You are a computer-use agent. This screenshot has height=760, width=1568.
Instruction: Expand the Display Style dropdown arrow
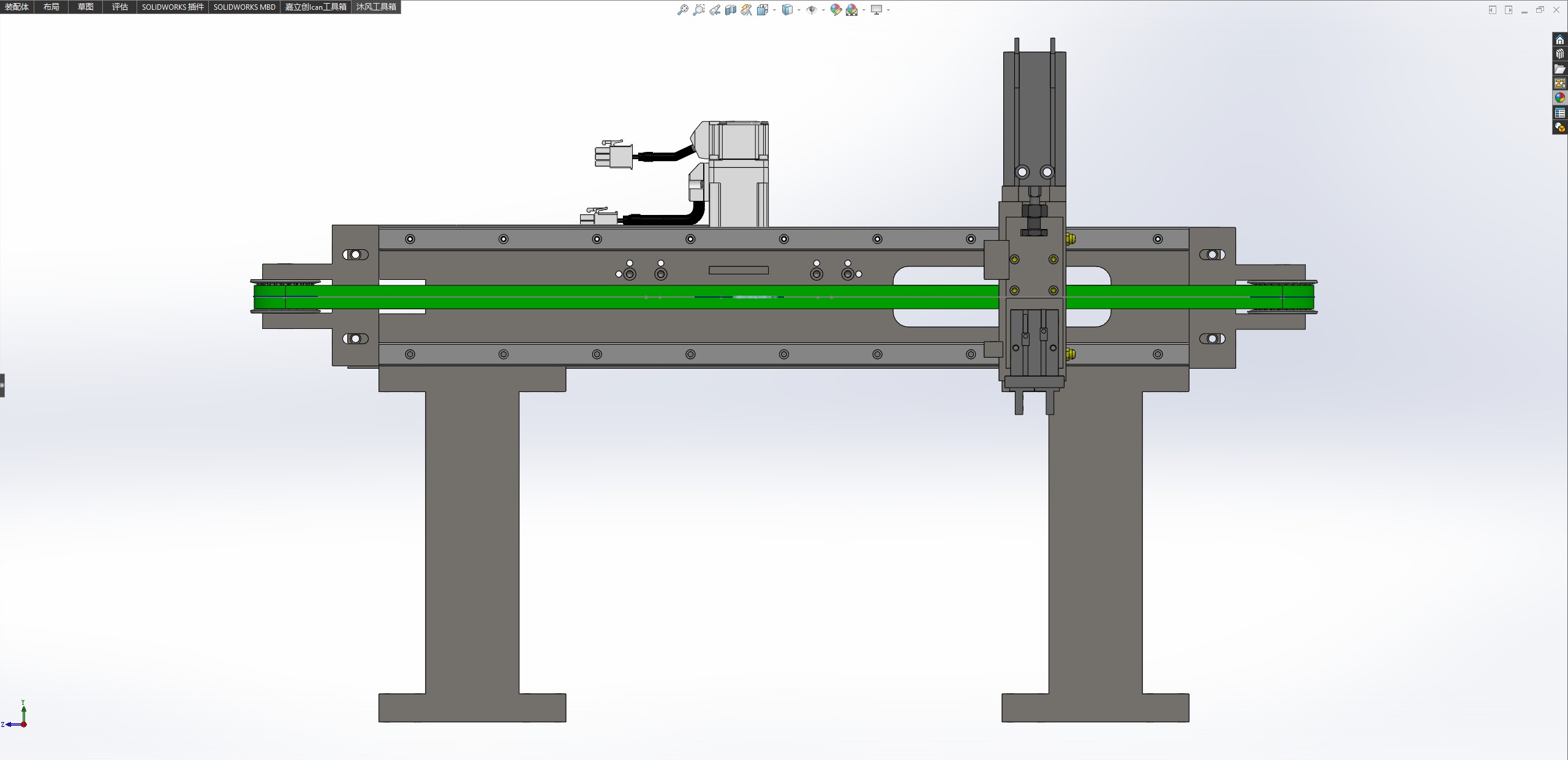coord(799,10)
